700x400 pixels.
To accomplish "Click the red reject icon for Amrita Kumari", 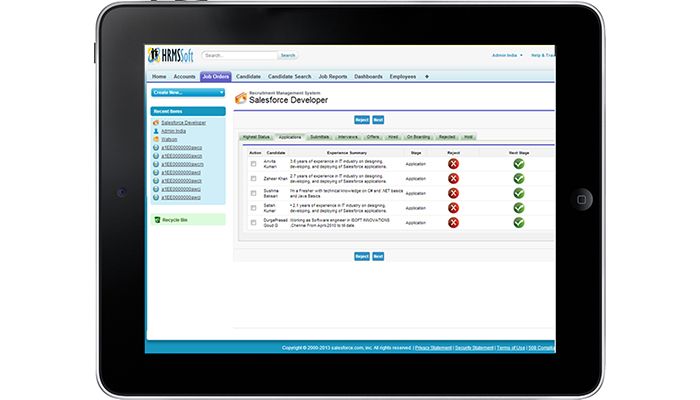I will (x=453, y=164).
